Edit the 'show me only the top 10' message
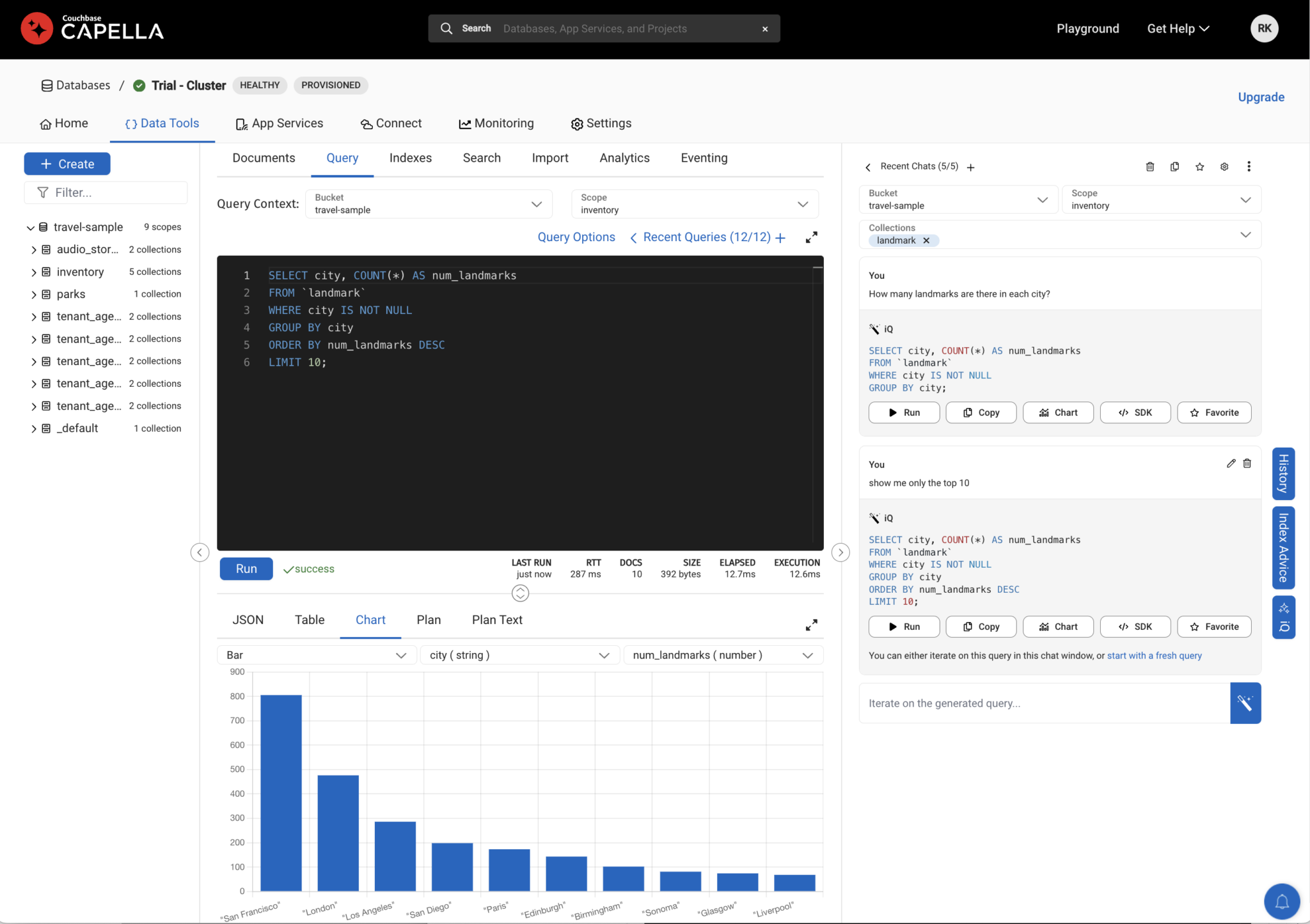Image resolution: width=1310 pixels, height=924 pixels. [x=1231, y=463]
